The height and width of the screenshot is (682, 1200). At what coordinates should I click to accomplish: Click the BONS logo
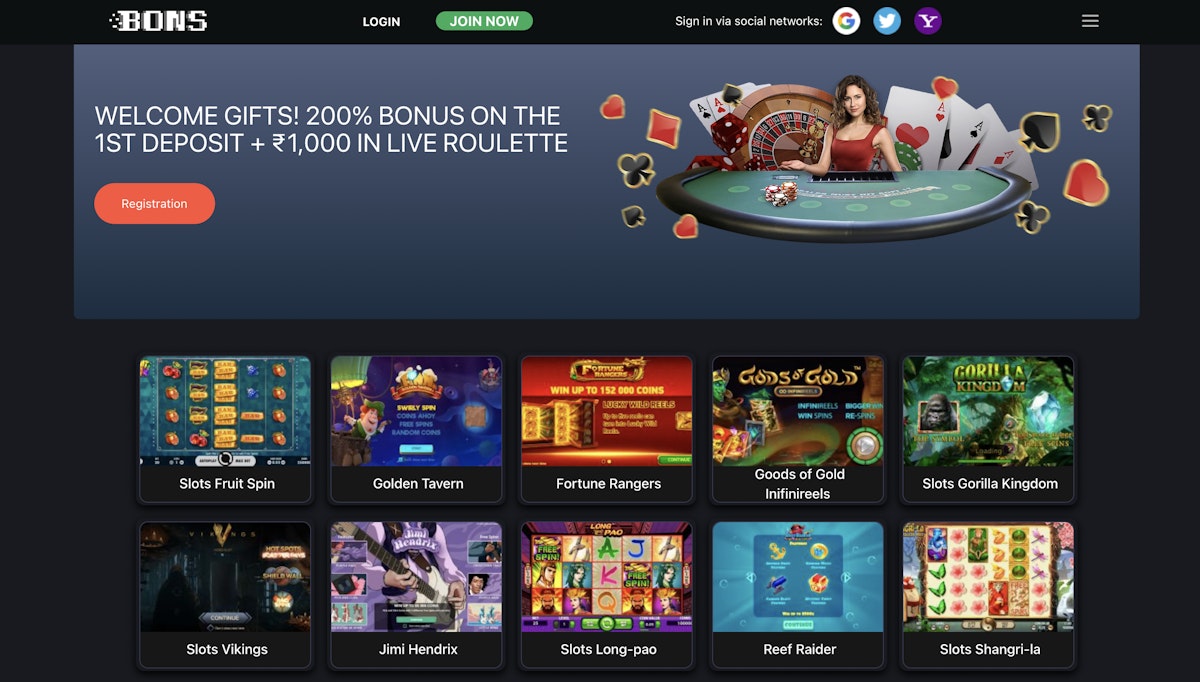pyautogui.click(x=158, y=21)
